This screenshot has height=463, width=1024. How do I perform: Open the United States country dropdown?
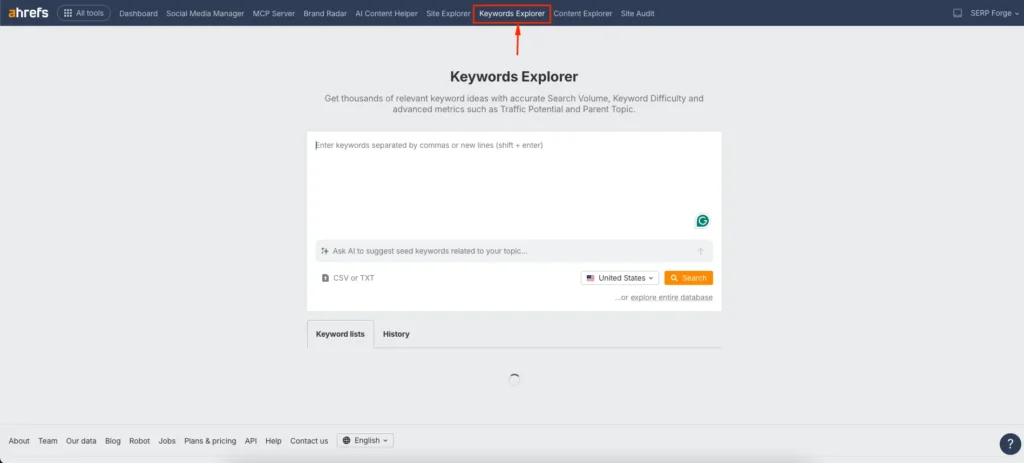click(x=620, y=278)
